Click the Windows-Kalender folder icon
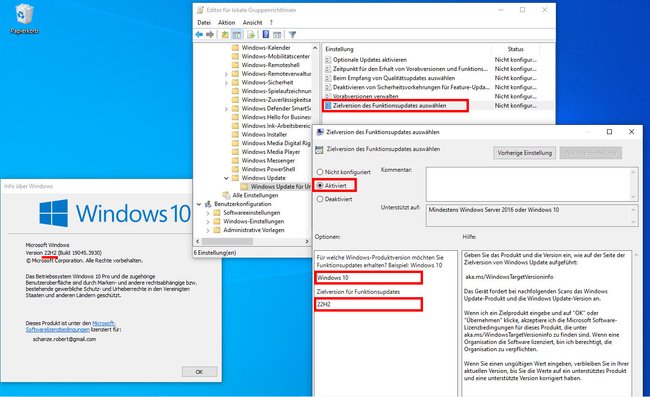 (x=235, y=48)
